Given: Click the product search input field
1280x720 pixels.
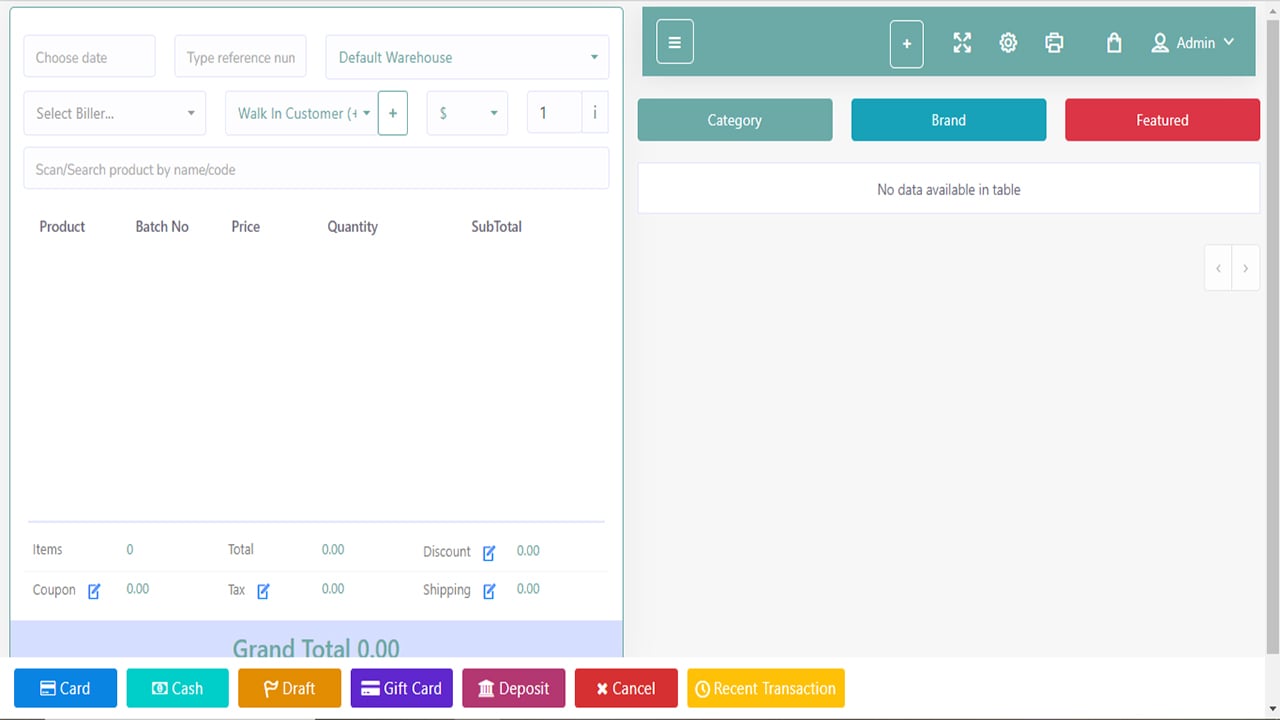Looking at the screenshot, I should 316,169.
